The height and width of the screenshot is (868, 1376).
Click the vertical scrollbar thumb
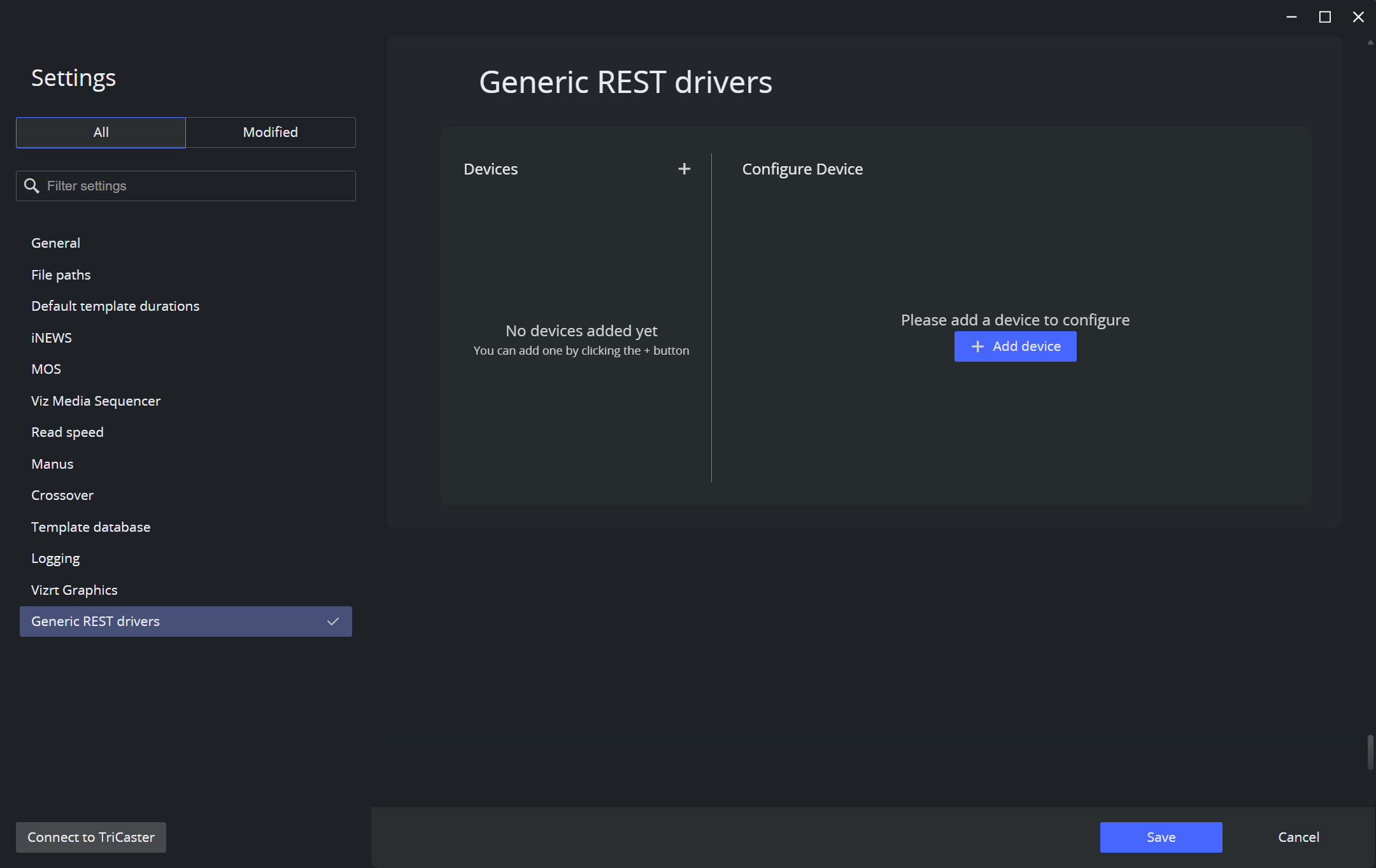(1370, 752)
